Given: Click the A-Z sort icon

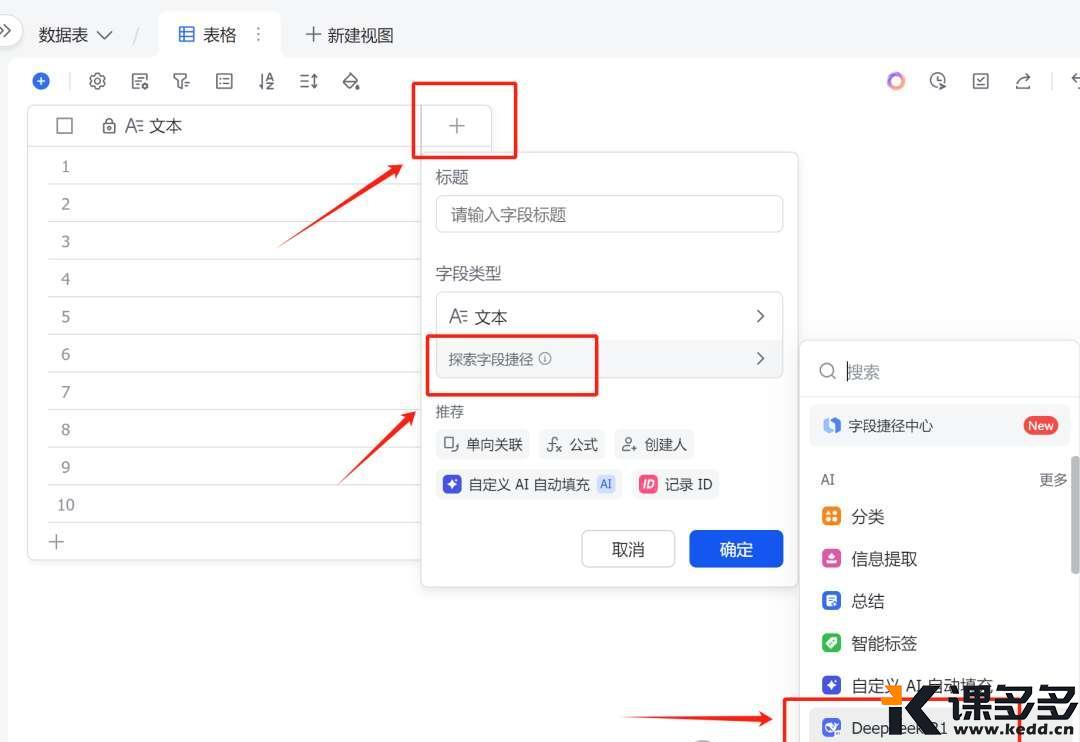Looking at the screenshot, I should click(266, 81).
